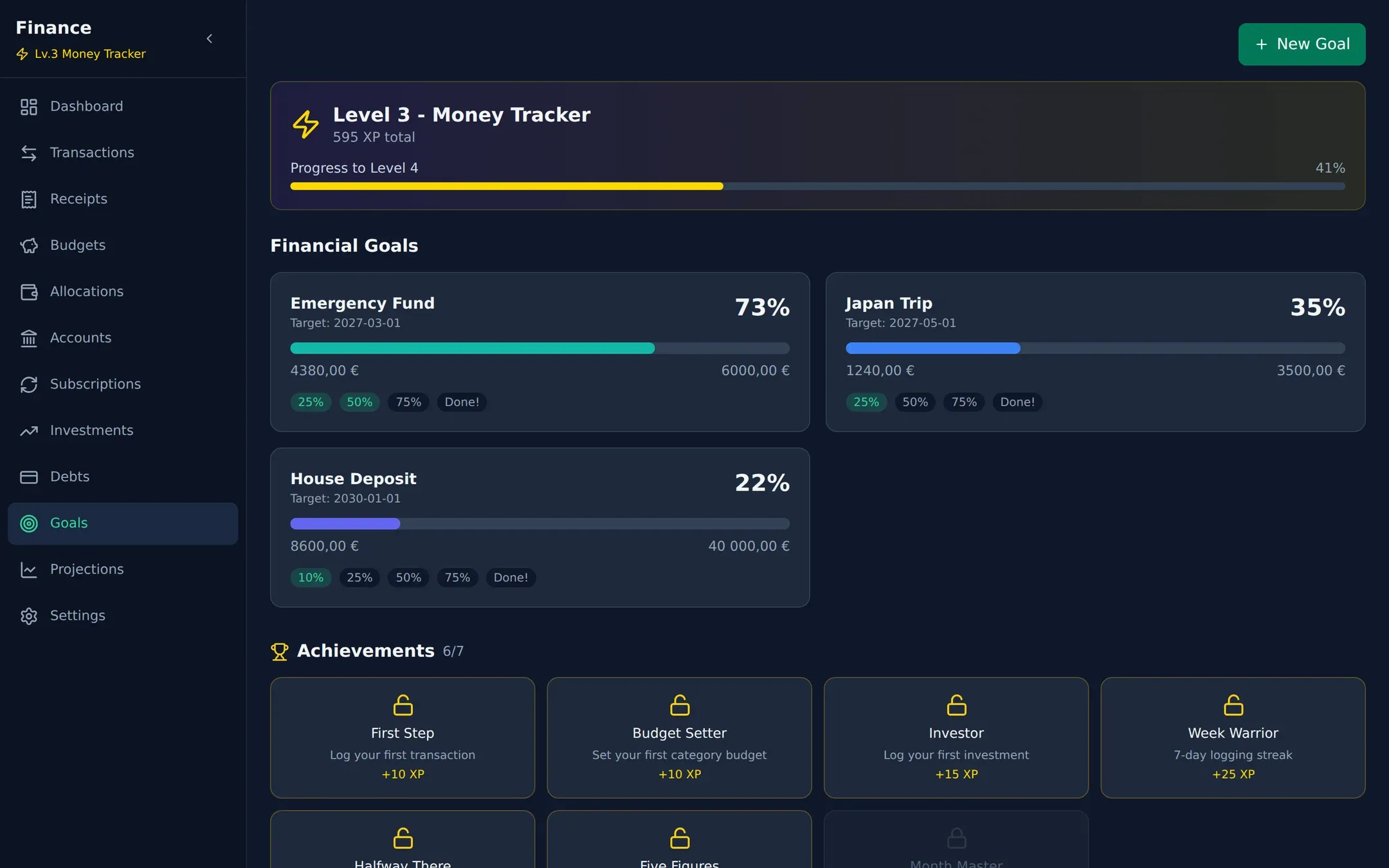Click the unlocked padlock on Budget Setter
Viewport: 1389px width, 868px height.
click(680, 705)
